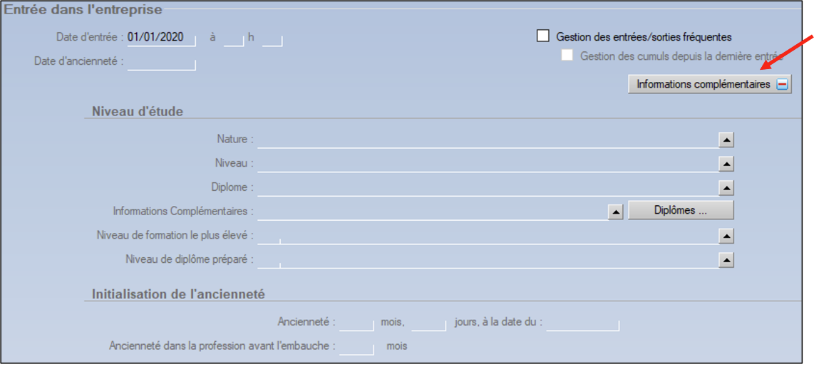Focus the Date d'ancienneté field
815x369 pixels.
tap(161, 62)
